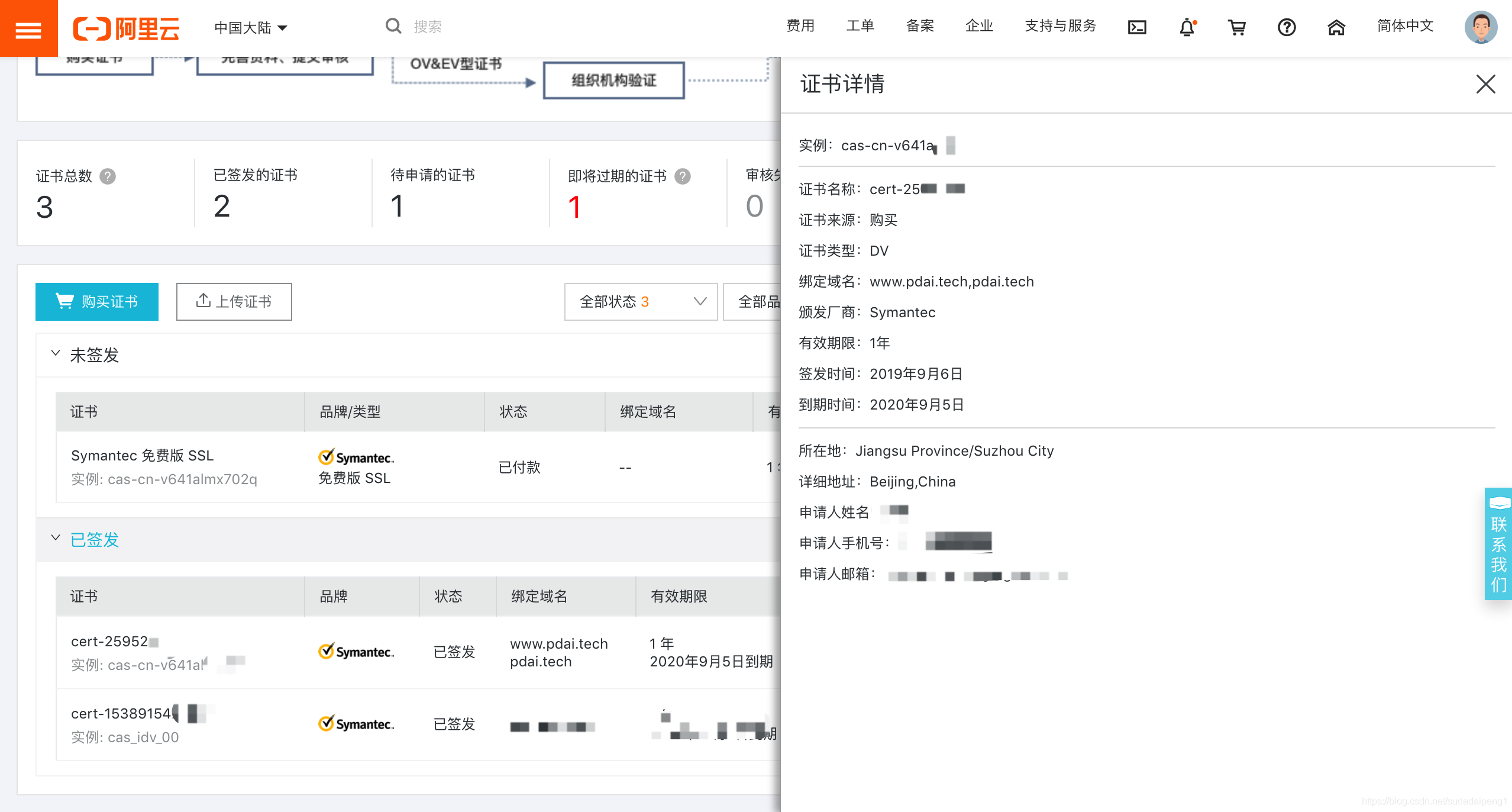Collapse the 已签发 certificate section
Screen dimensions: 1512x812
click(x=56, y=537)
